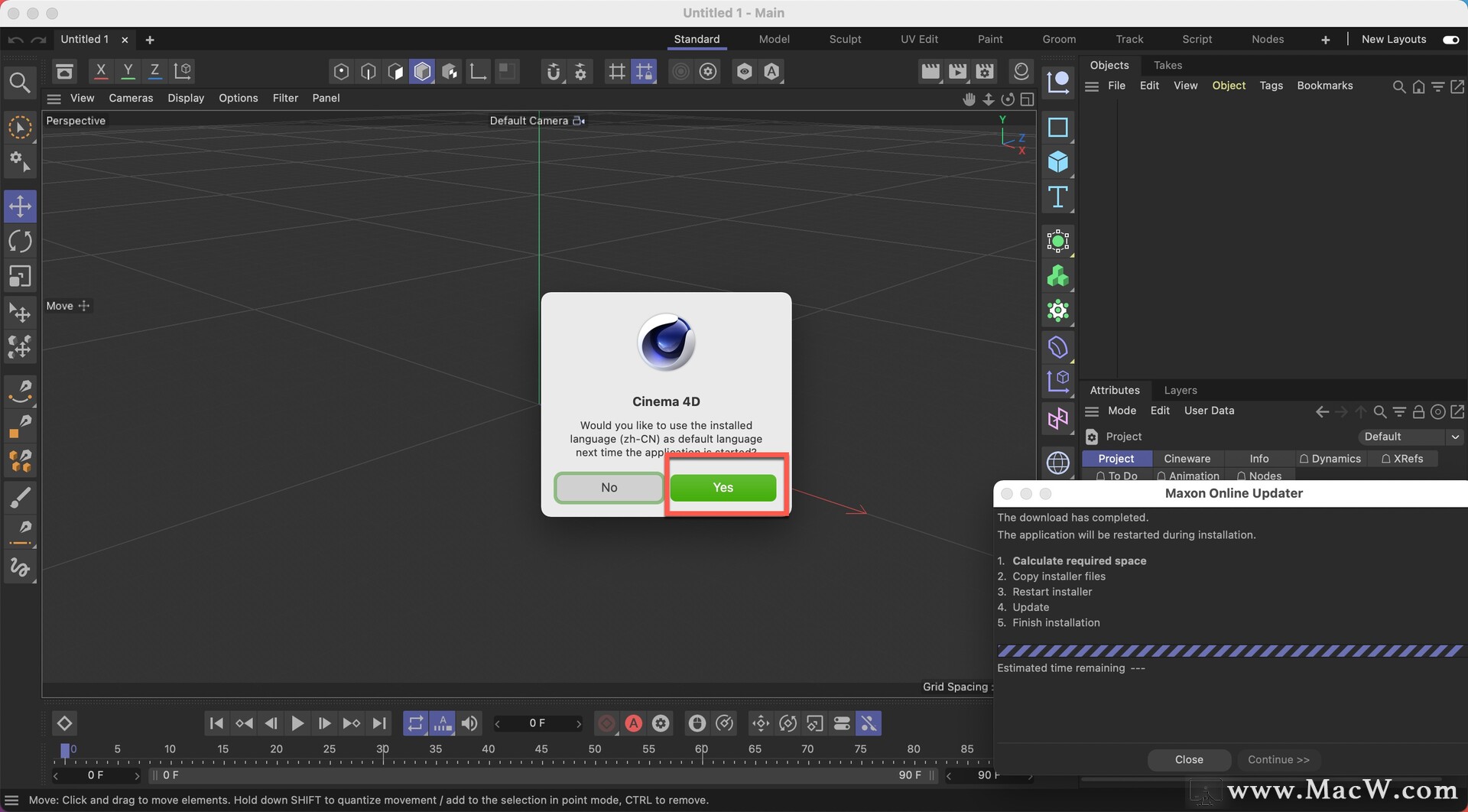1468x812 pixels.
Task: Open Objects manager hamburger menu
Action: click(1092, 86)
